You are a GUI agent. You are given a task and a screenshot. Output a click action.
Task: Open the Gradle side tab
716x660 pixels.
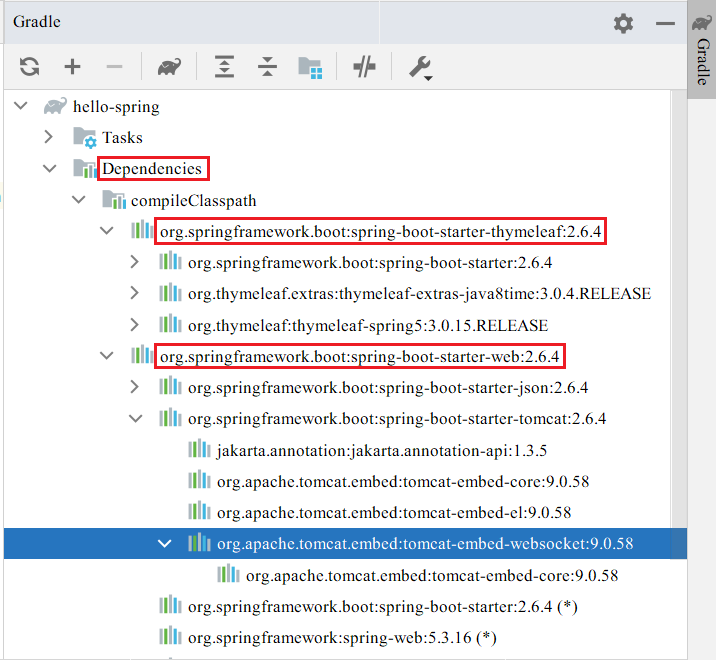coord(703,49)
